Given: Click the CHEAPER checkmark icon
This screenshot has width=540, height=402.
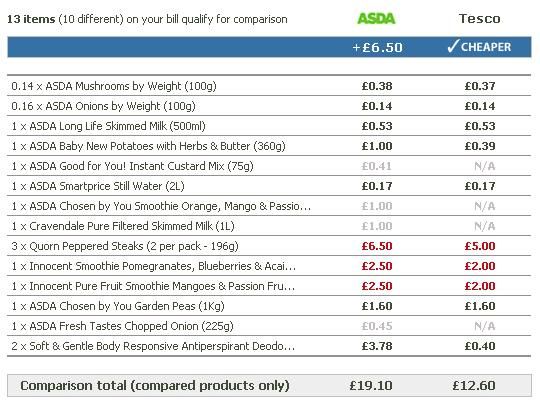Looking at the screenshot, I should (x=453, y=46).
